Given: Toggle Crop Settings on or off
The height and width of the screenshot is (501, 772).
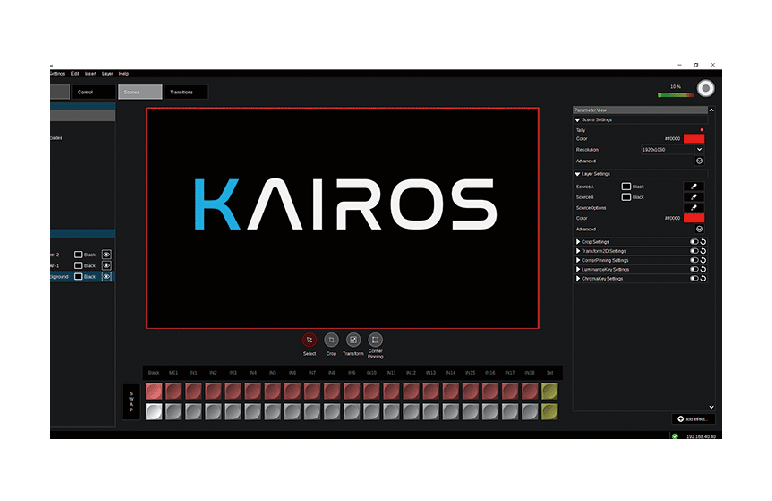Looking at the screenshot, I should (693, 242).
